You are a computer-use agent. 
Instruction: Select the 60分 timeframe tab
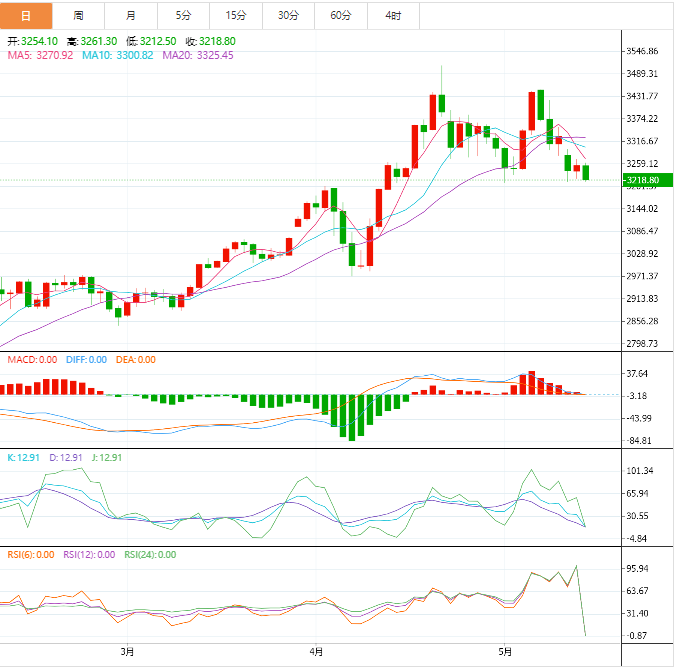click(x=341, y=15)
